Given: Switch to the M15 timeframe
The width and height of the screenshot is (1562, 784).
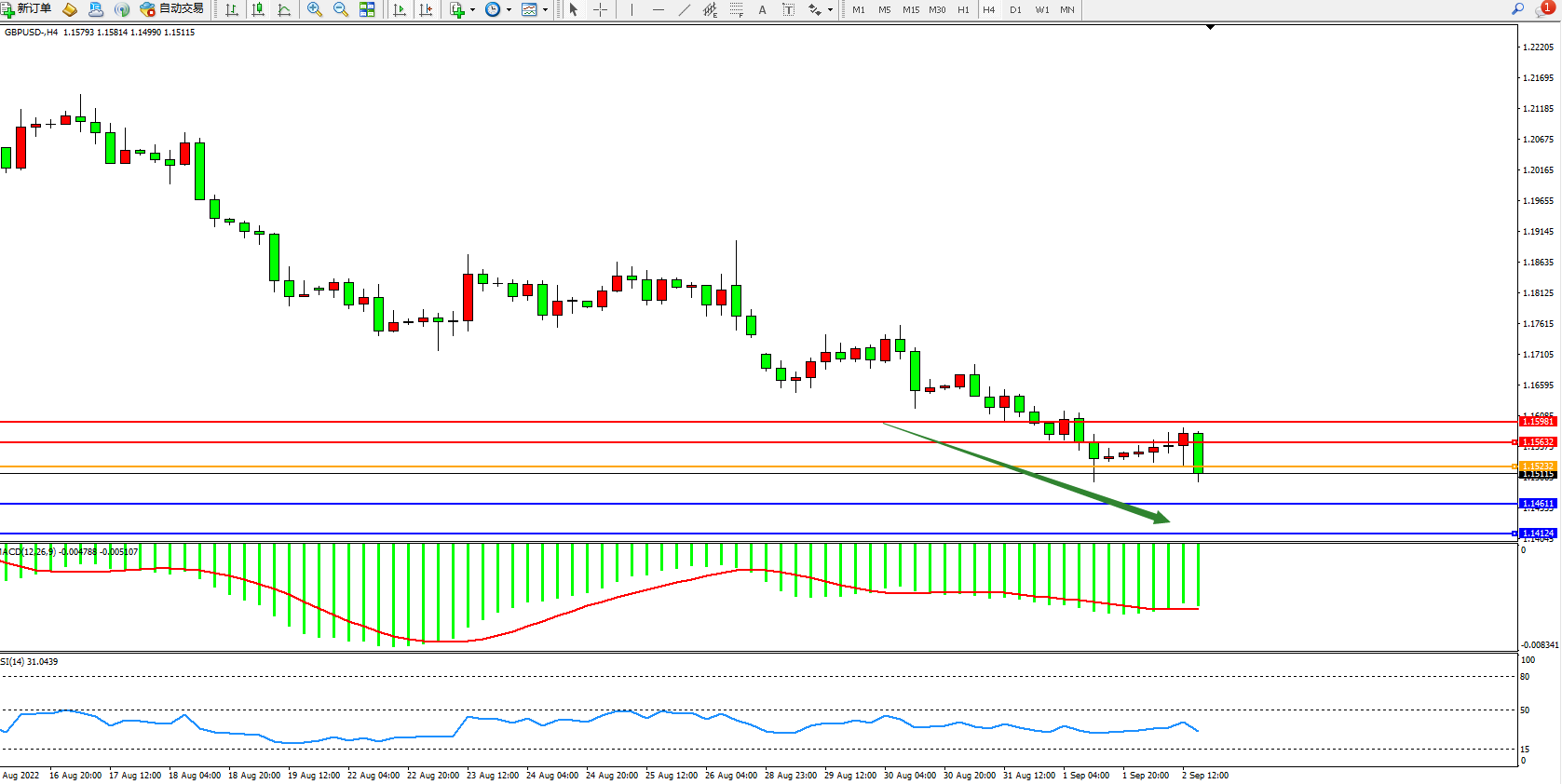Looking at the screenshot, I should [910, 9].
